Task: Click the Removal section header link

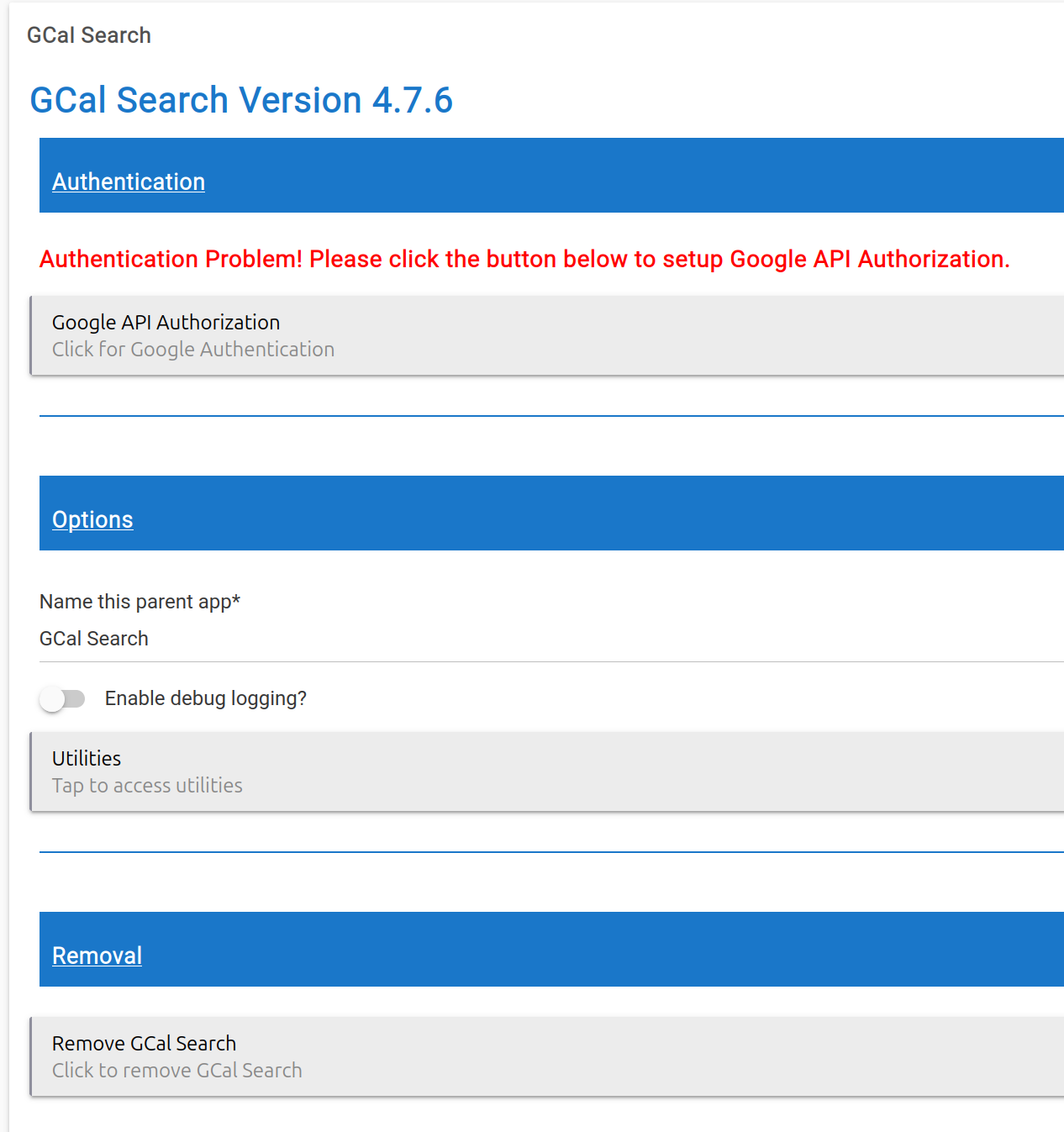Action: click(x=97, y=956)
